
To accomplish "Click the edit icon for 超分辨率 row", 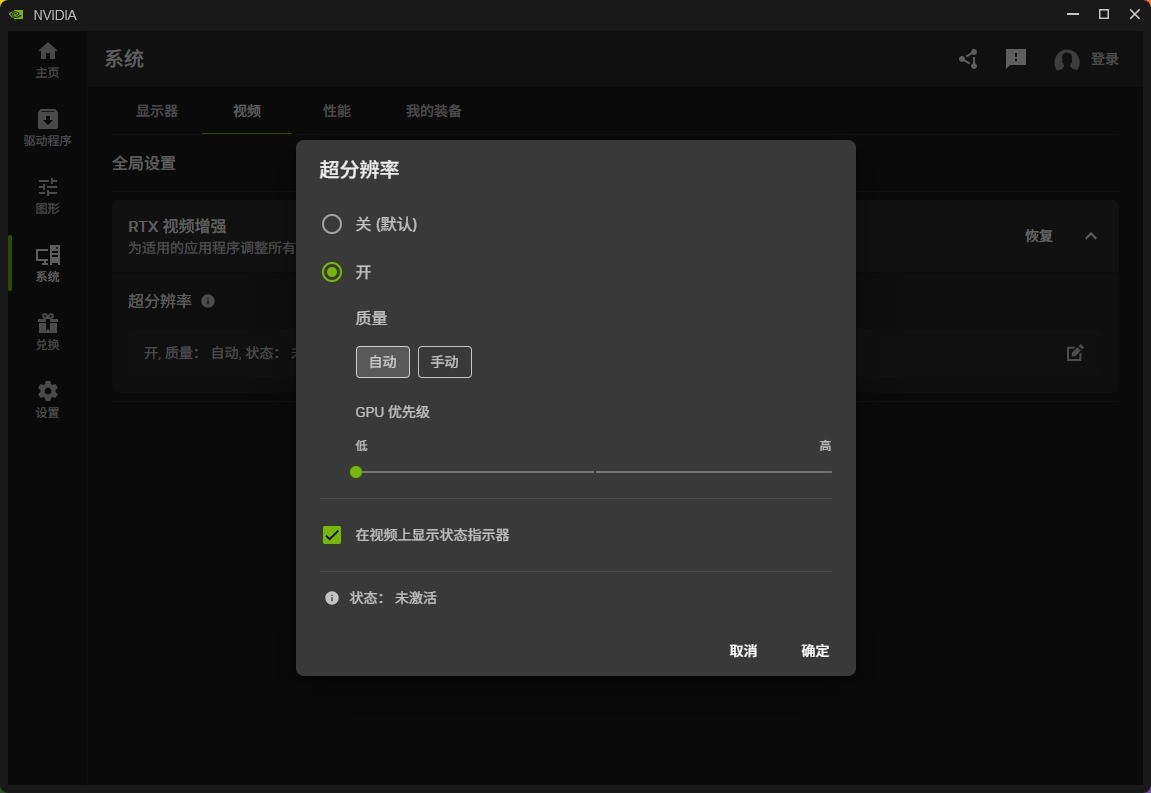I will click(x=1075, y=353).
